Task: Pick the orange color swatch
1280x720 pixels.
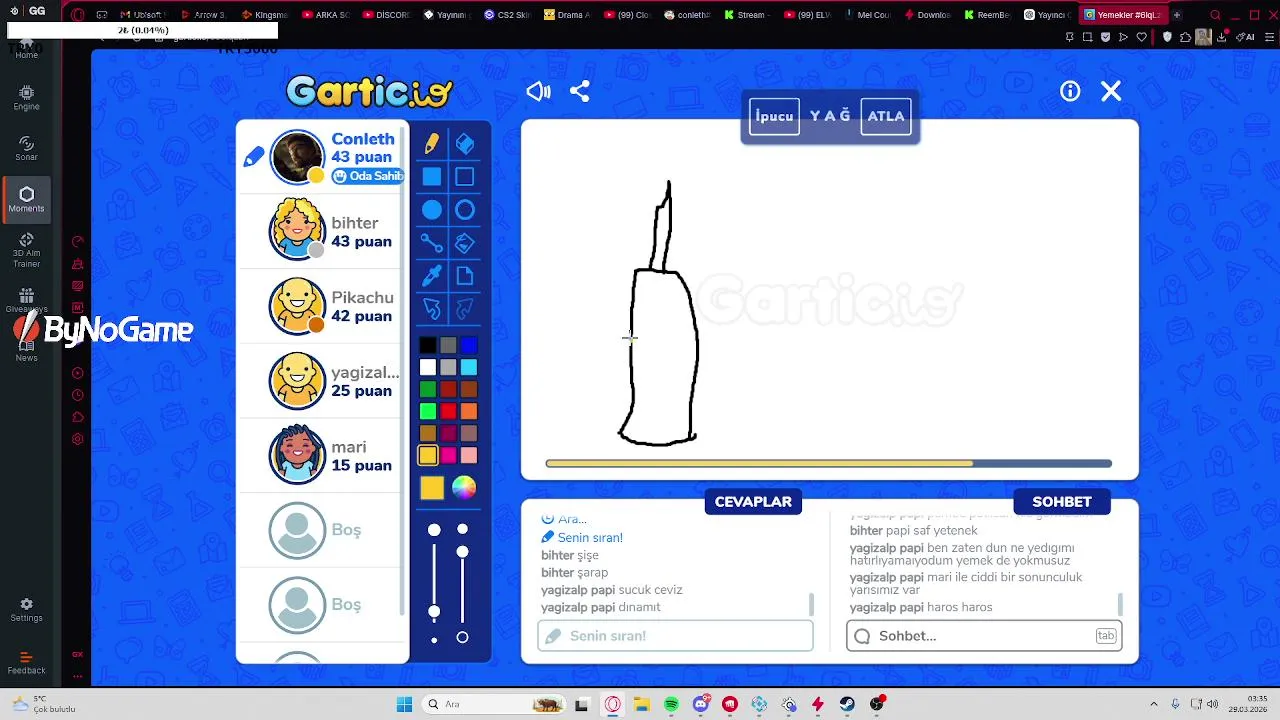Action: pyautogui.click(x=469, y=411)
